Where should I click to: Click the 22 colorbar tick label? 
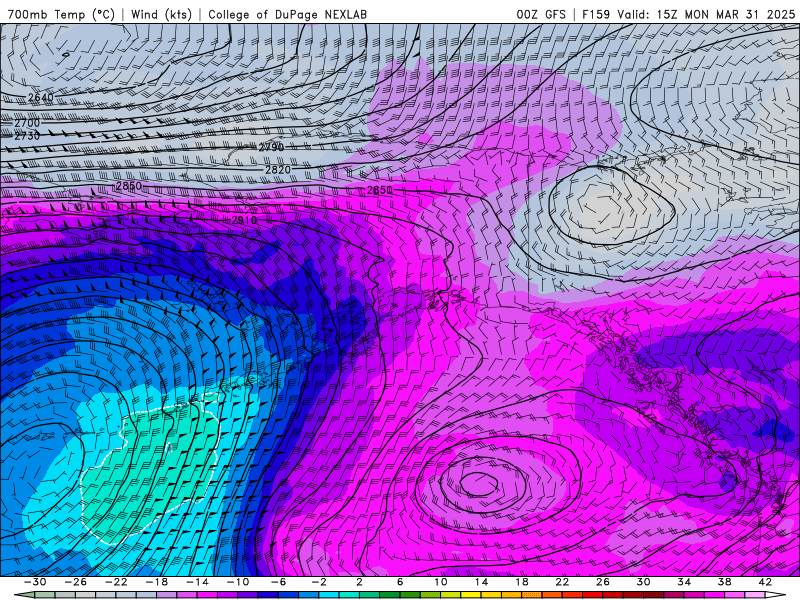(562, 582)
